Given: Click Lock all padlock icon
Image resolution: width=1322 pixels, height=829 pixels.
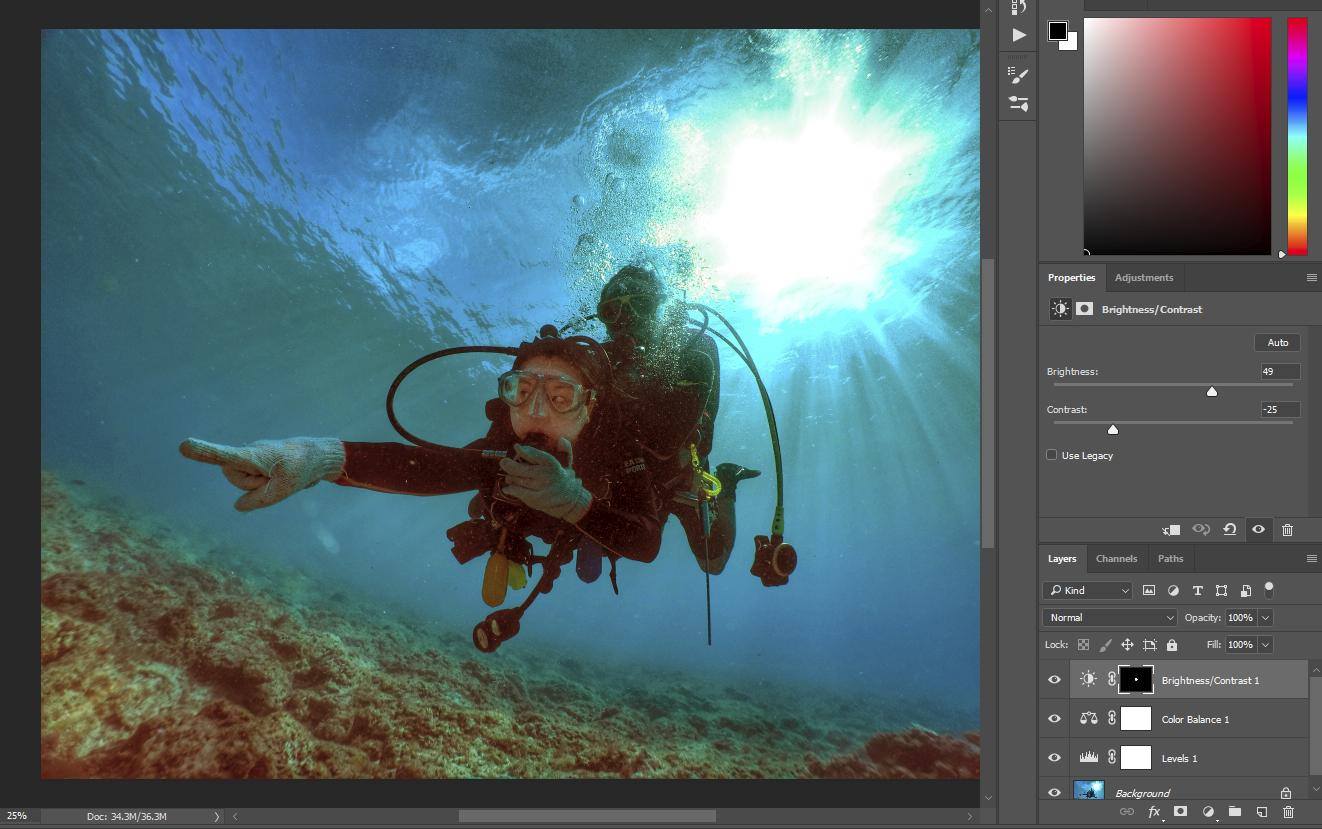Looking at the screenshot, I should [1172, 645].
